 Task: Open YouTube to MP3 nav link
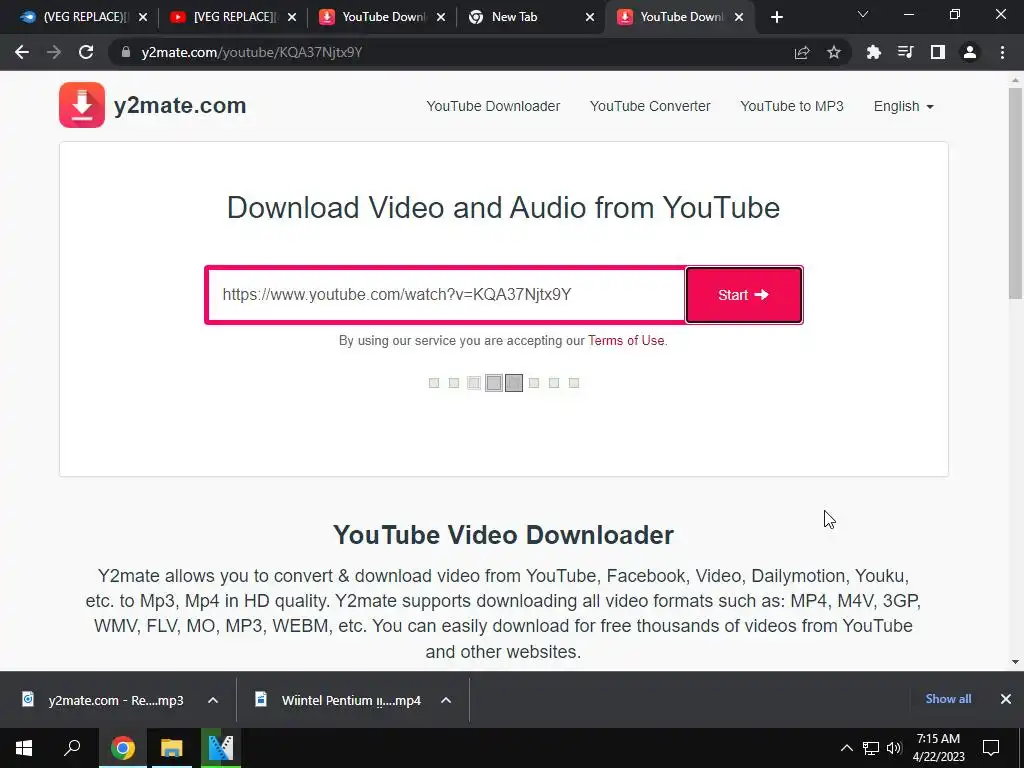[x=792, y=106]
